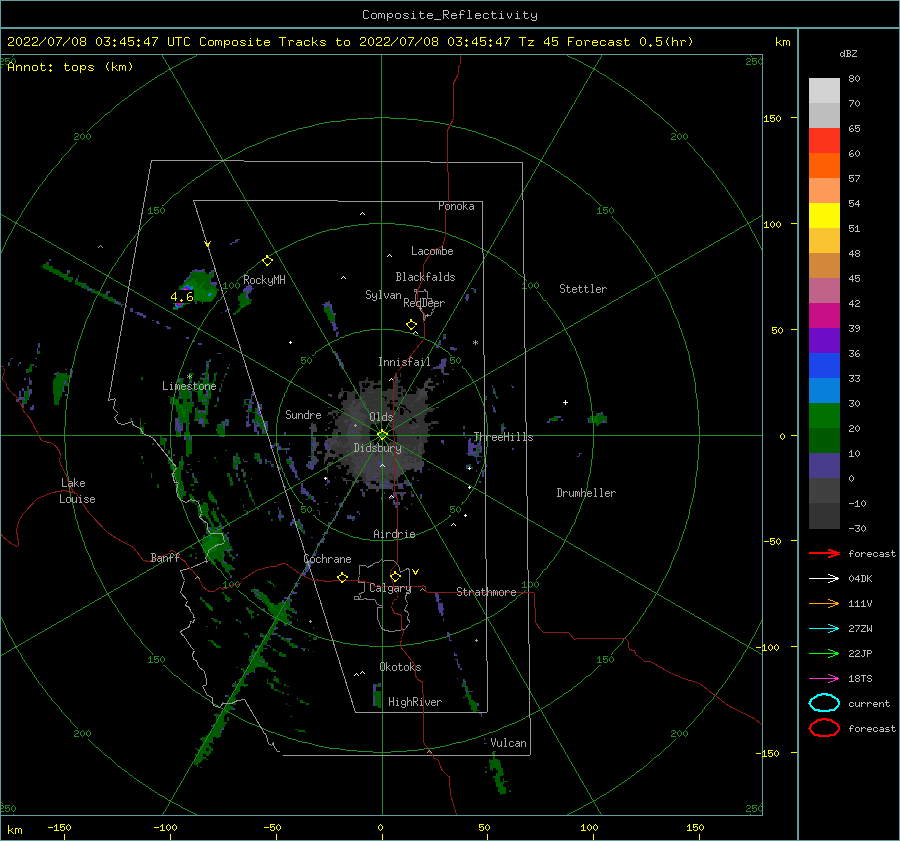900x841 pixels.
Task: Click the Limestone label
Action: [x=189, y=386]
